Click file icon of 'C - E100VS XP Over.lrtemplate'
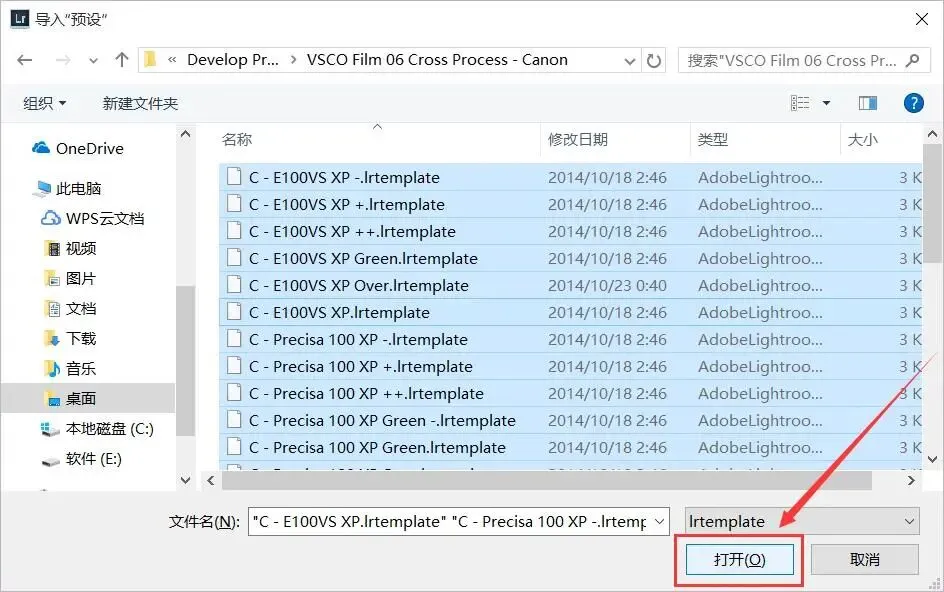This screenshot has width=944, height=592. click(234, 285)
